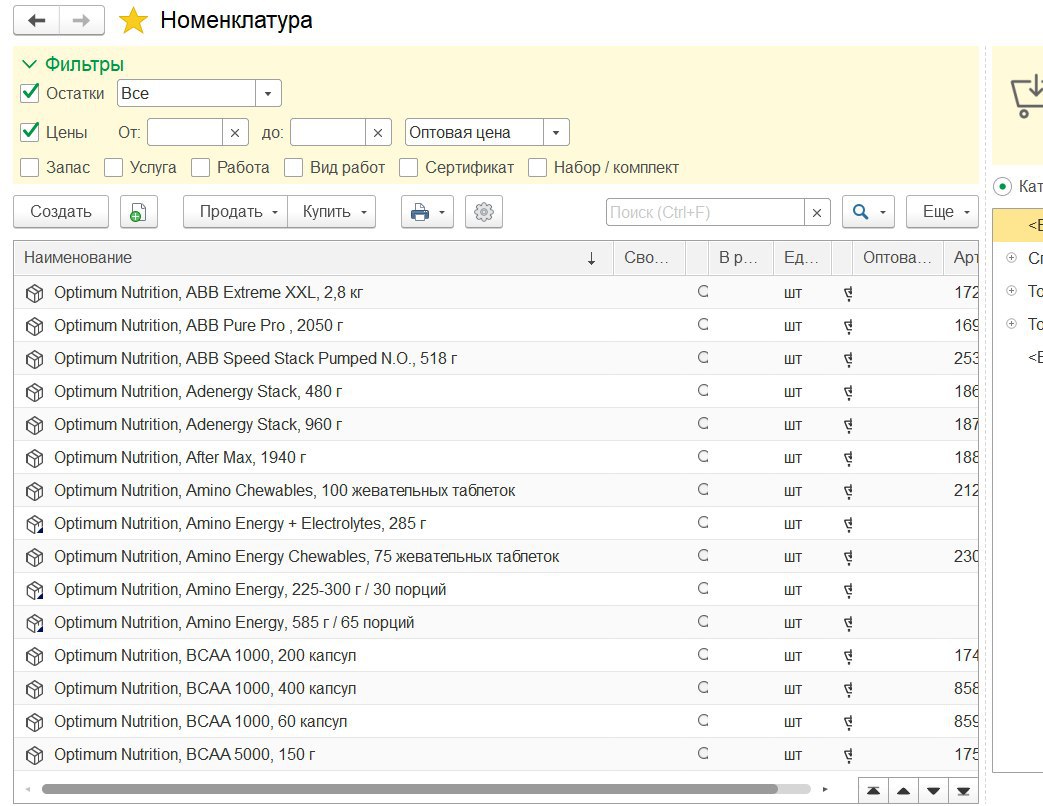Click the Создать button
This screenshot has width=1043, height=806.
tap(61, 212)
